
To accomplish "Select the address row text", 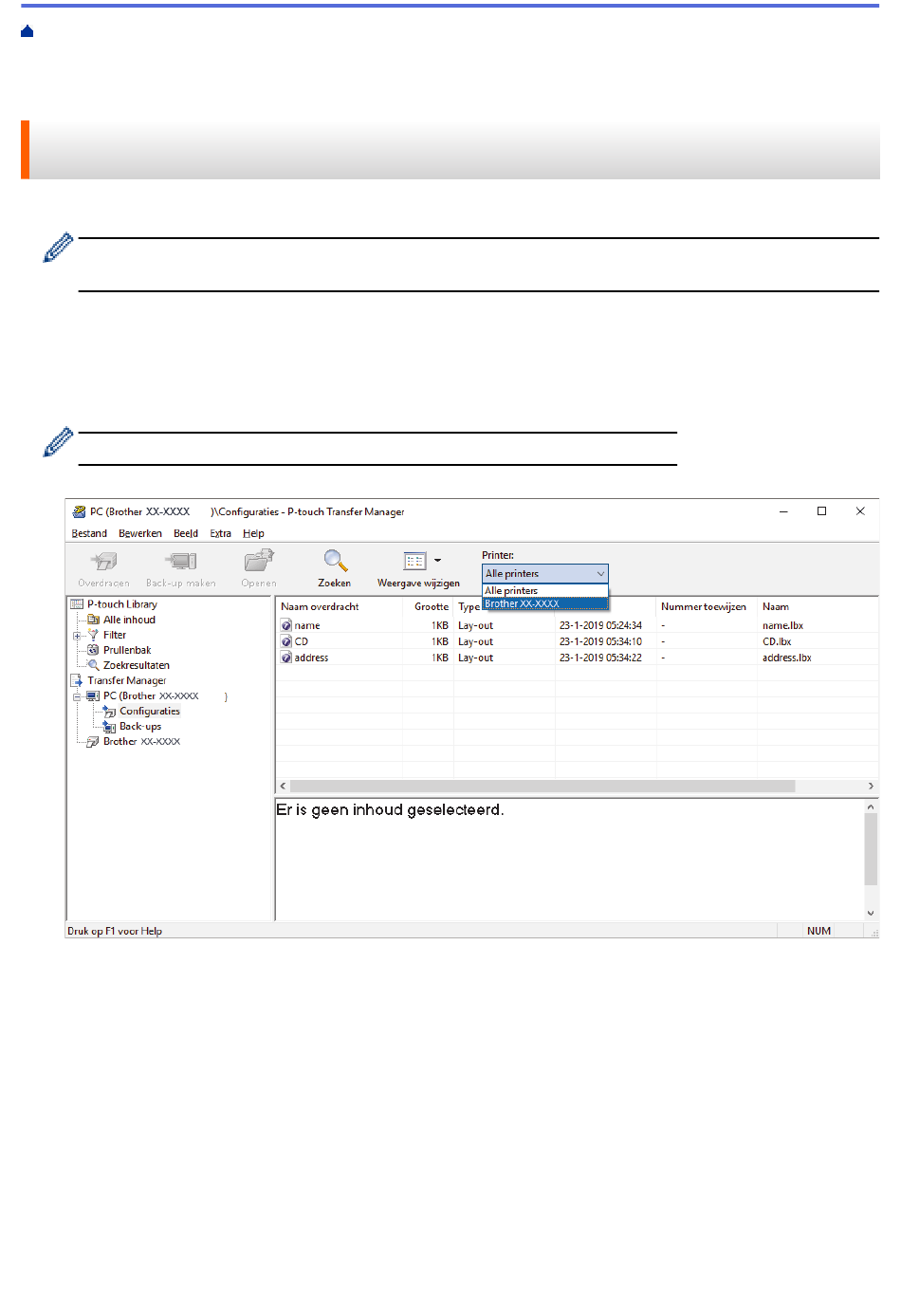I will tap(311, 658).
